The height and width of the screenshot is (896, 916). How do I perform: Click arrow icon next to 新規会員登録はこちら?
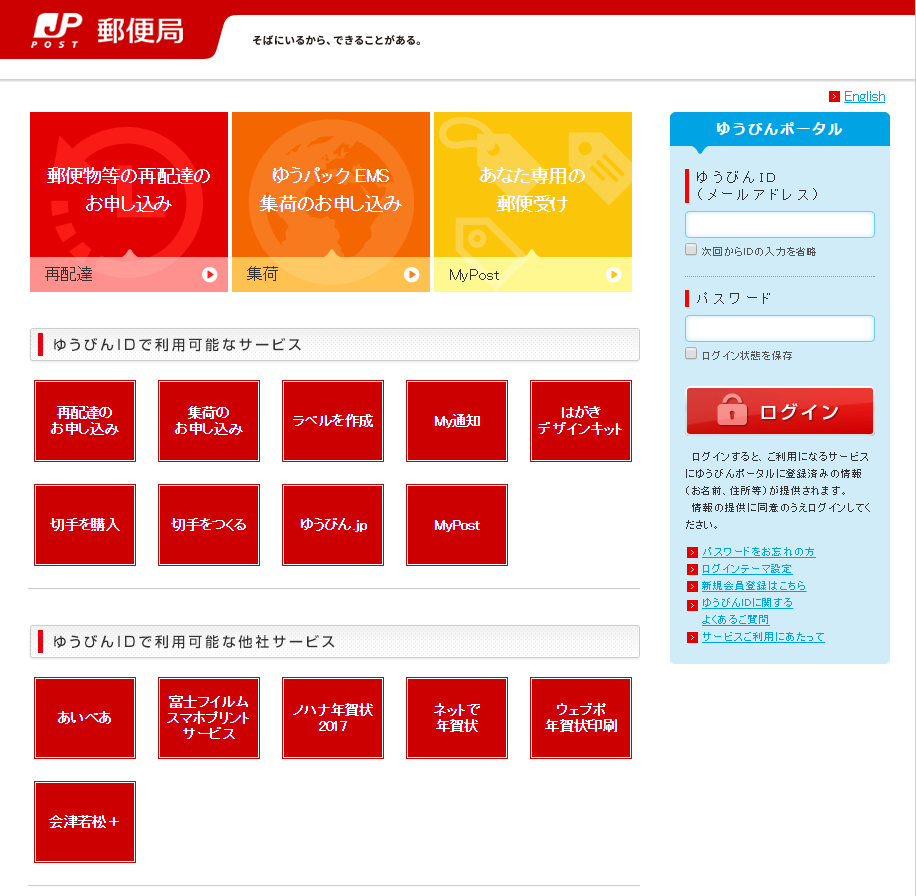coord(692,586)
